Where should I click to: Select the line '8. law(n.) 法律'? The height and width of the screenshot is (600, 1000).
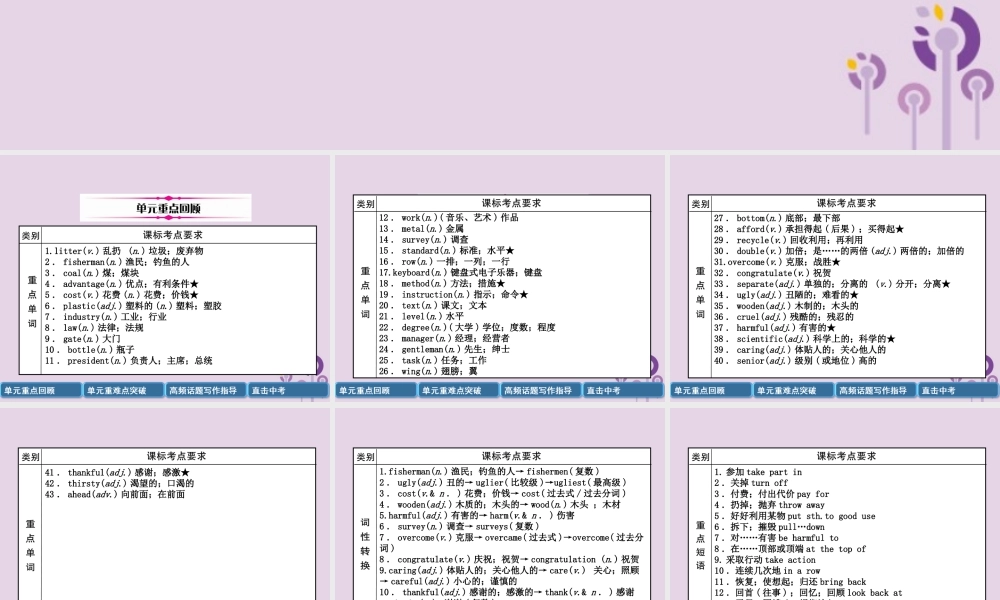click(94, 328)
